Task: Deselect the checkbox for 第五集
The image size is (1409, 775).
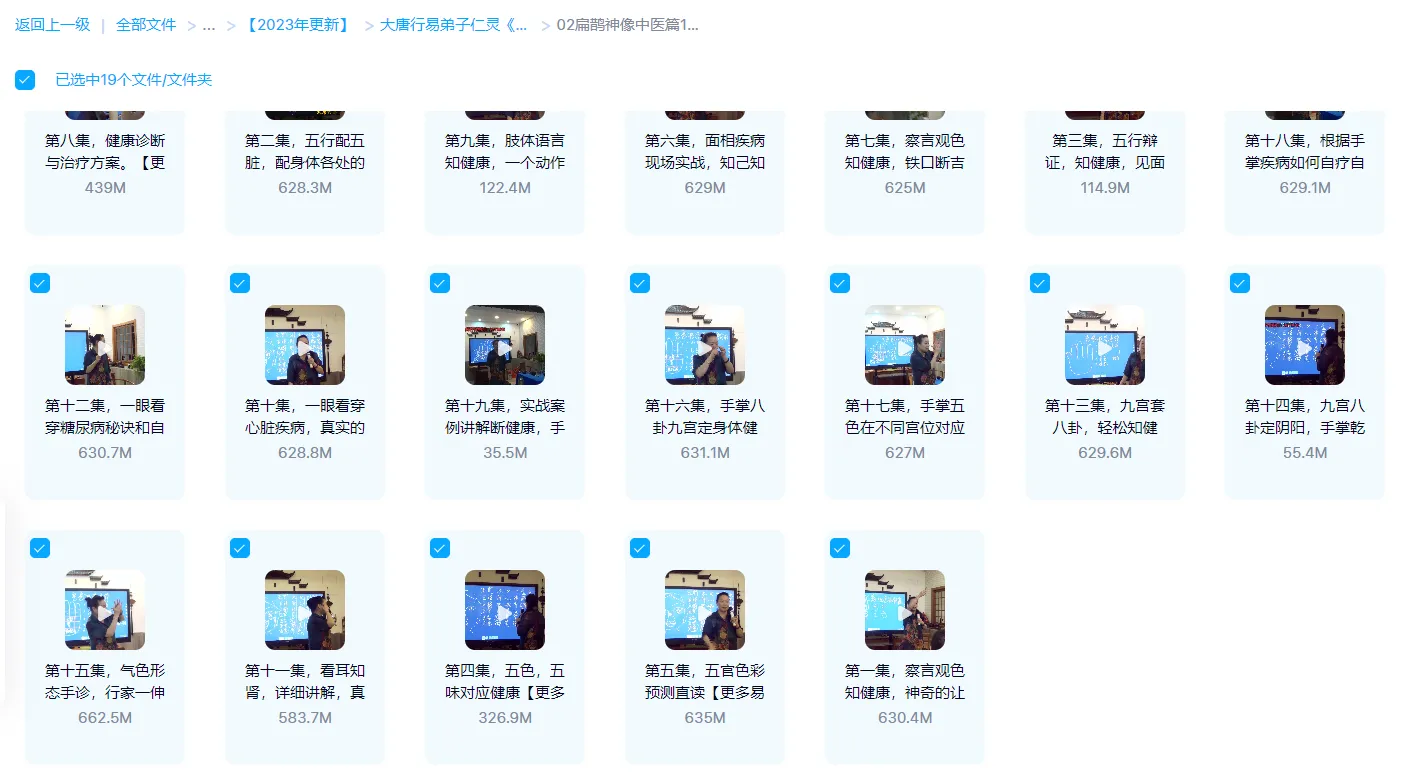Action: (640, 548)
